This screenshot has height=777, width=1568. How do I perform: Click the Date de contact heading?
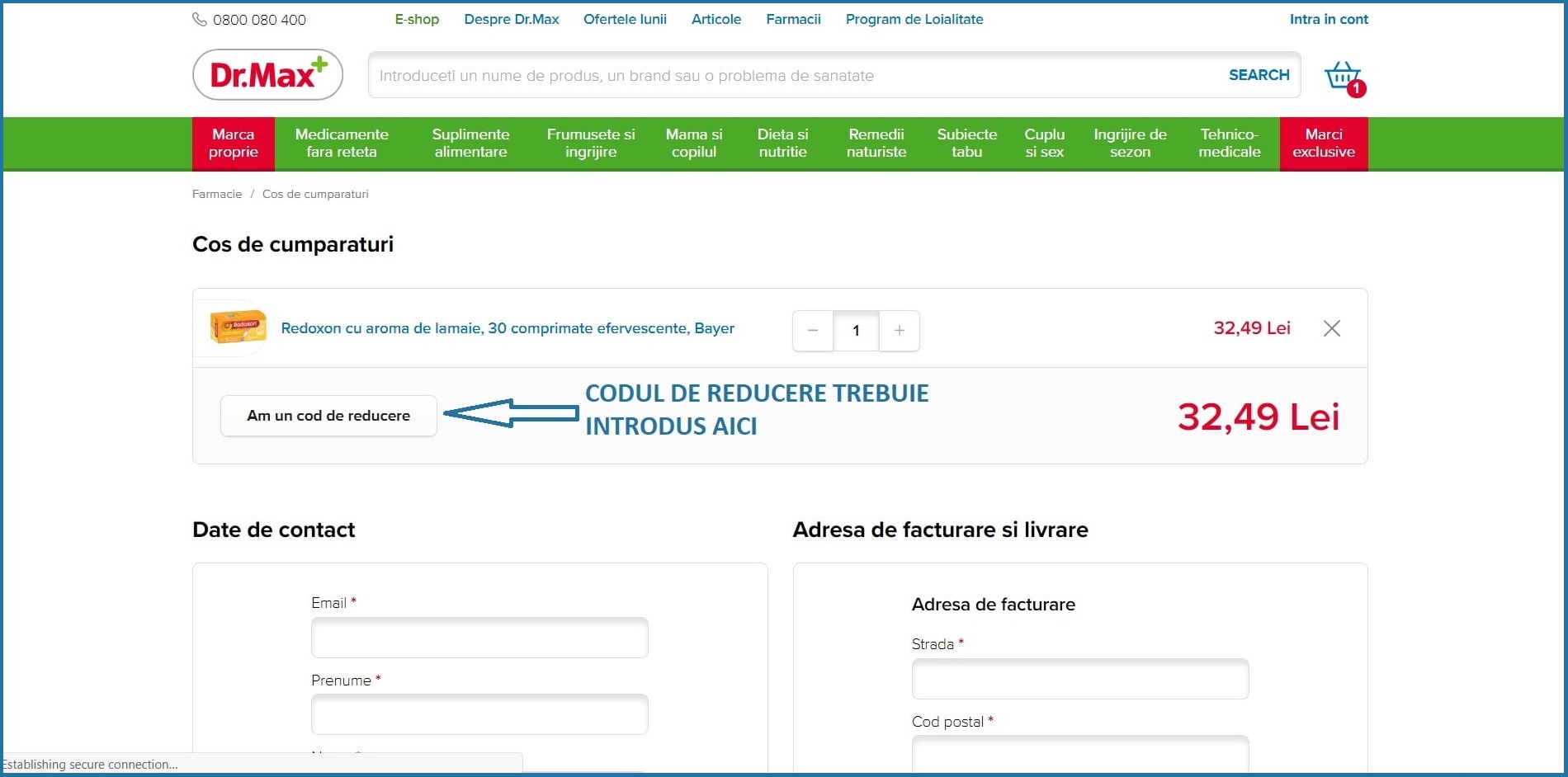coord(274,530)
